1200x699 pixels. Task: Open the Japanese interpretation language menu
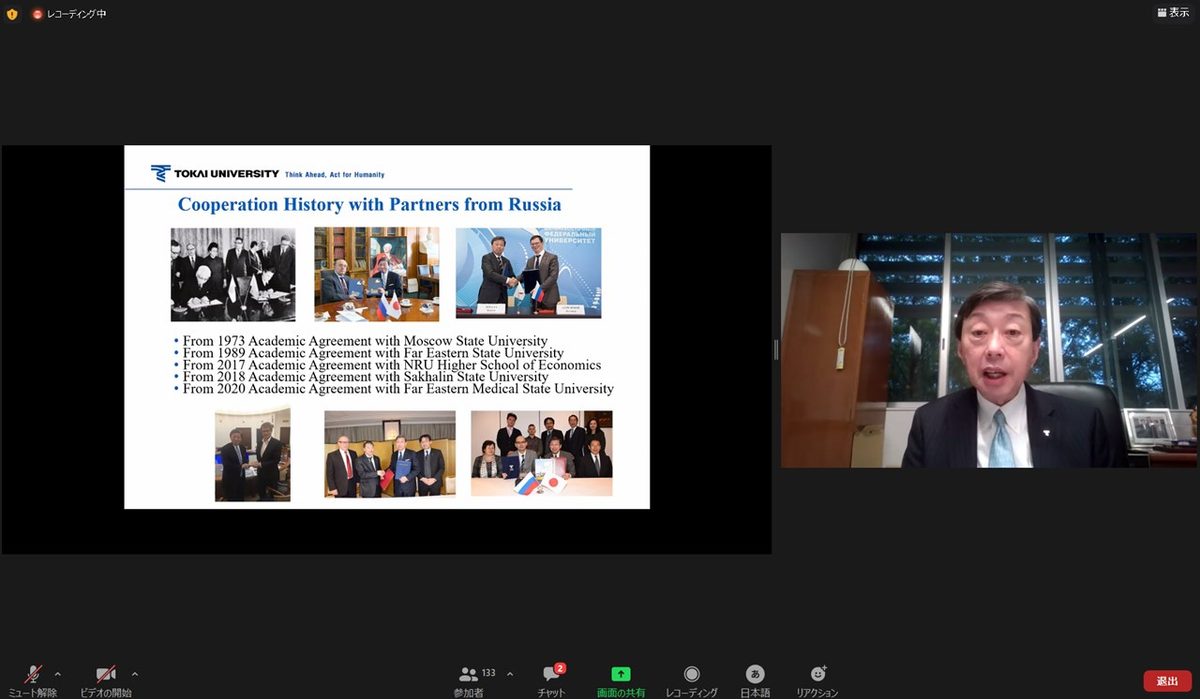[756, 680]
